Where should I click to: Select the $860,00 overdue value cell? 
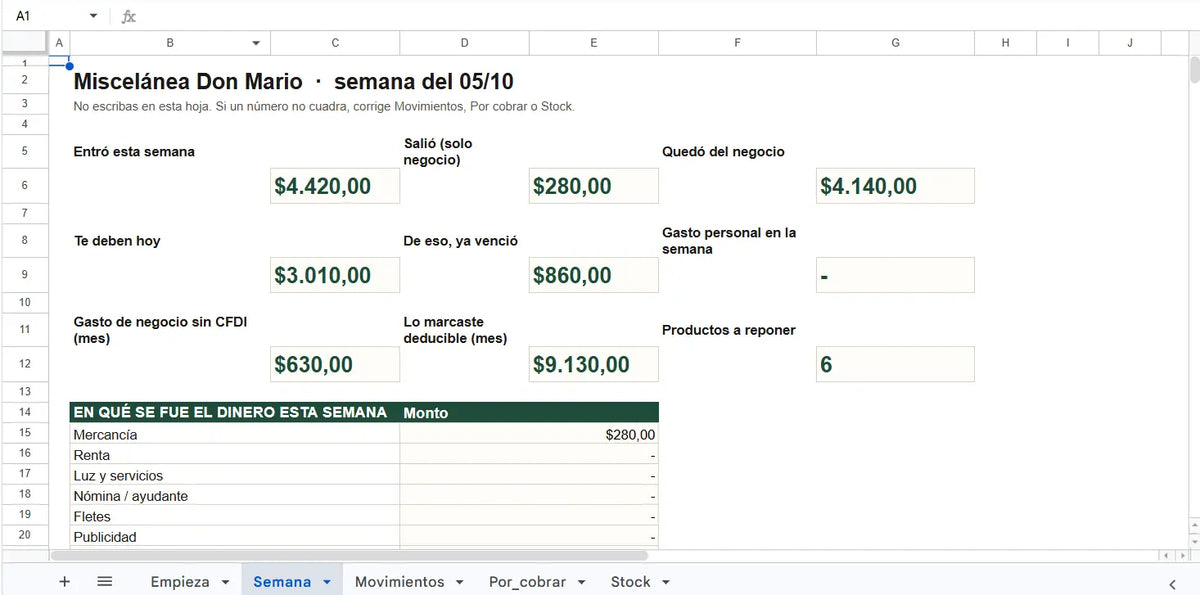tap(594, 275)
